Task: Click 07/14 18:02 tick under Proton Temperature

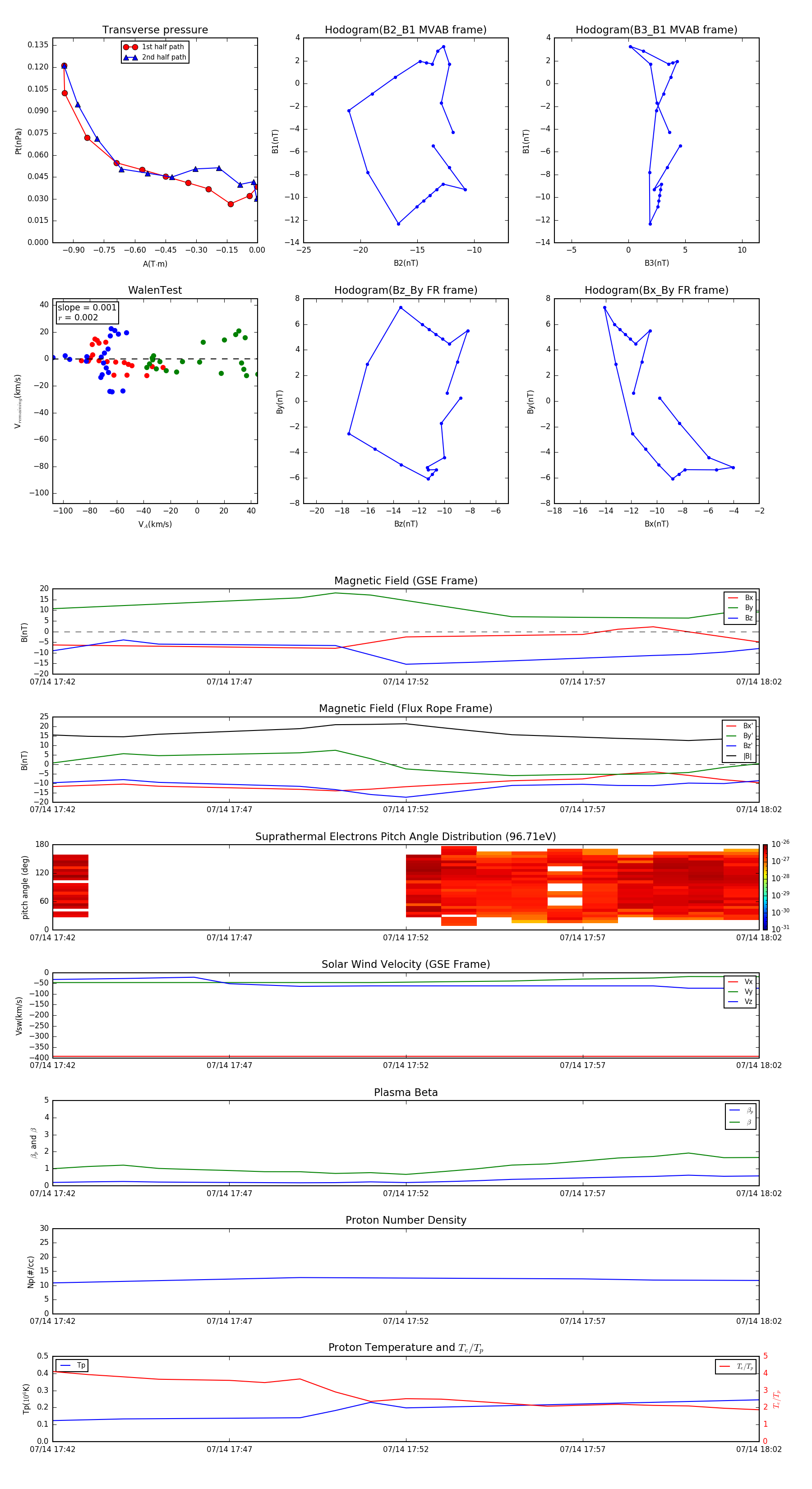Action: pyautogui.click(x=759, y=1450)
